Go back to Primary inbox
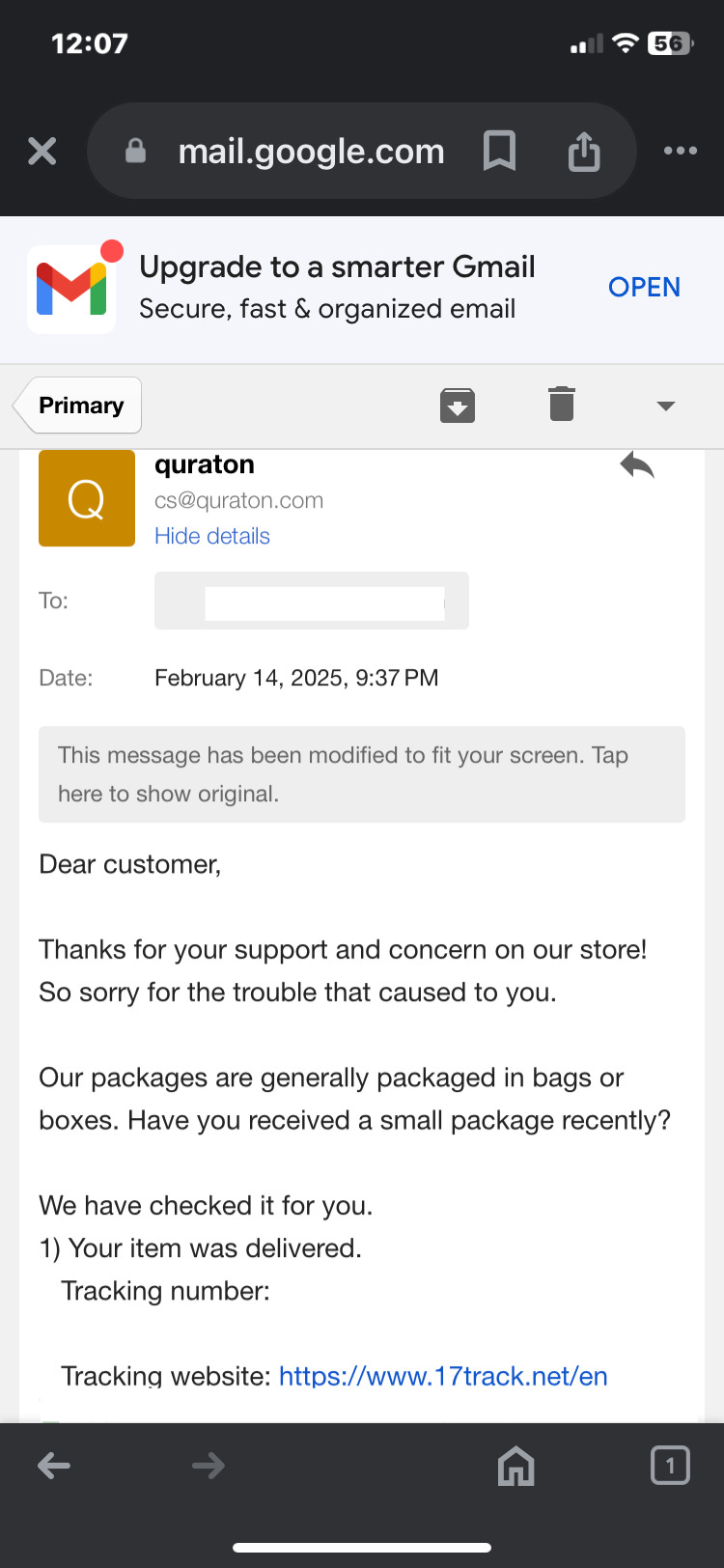724x1568 pixels. 79,406
